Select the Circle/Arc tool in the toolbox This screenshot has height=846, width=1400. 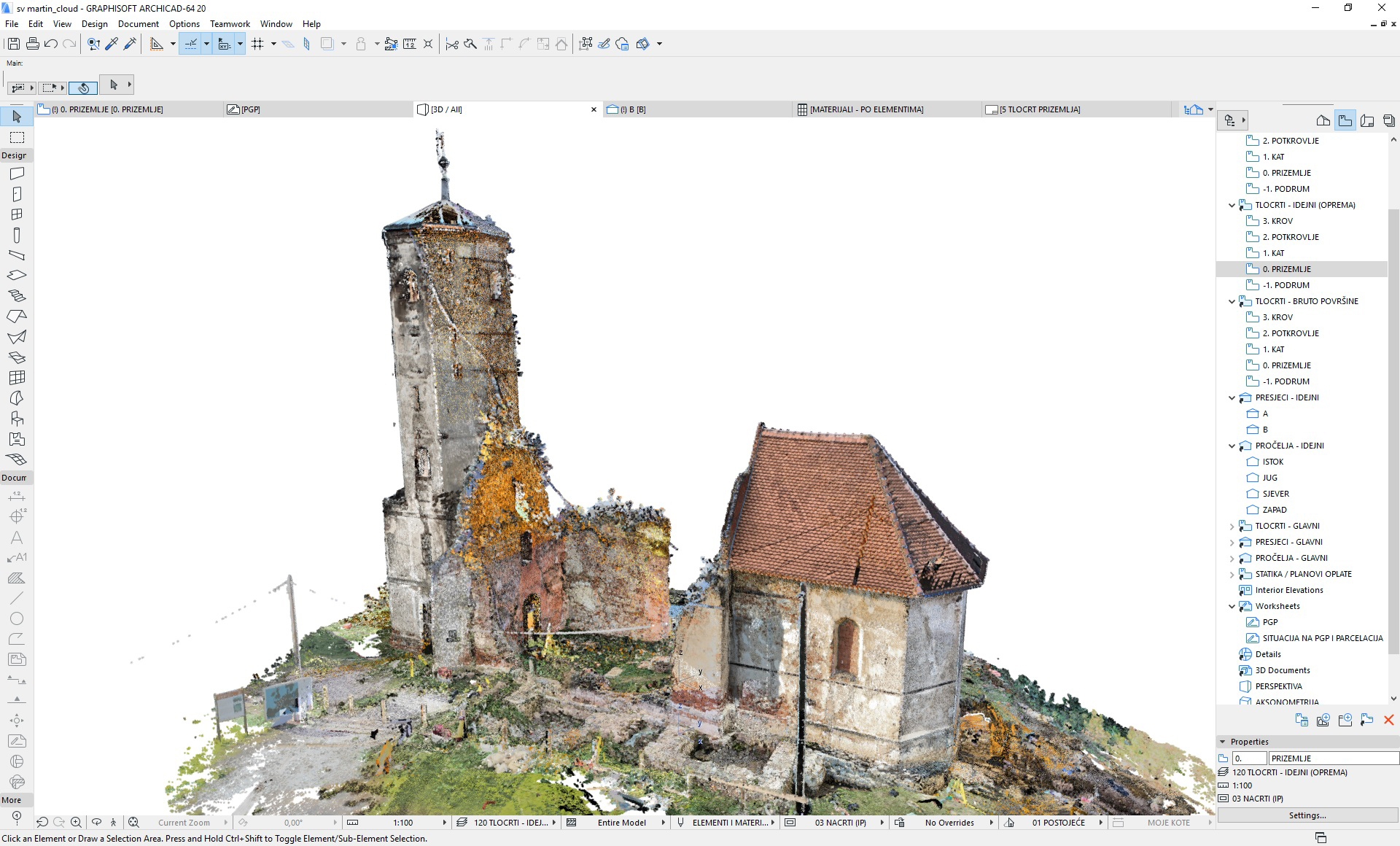17,618
